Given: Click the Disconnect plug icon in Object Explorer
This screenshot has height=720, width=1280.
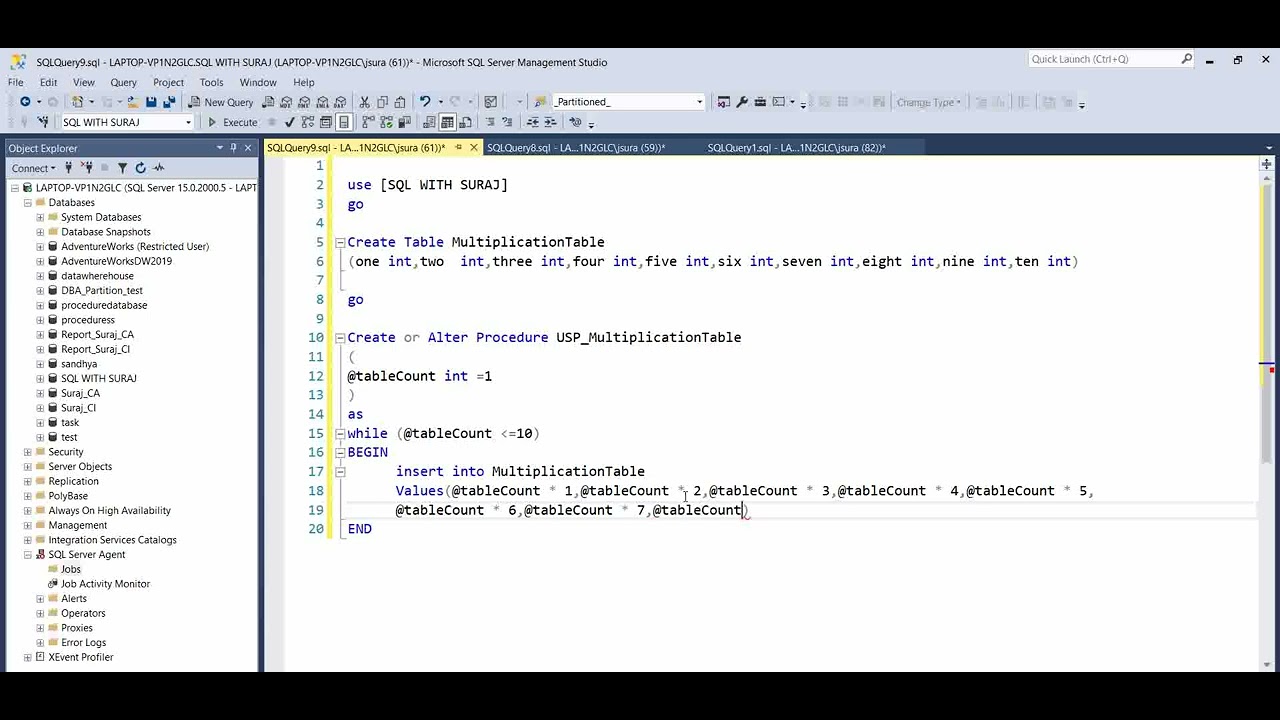Looking at the screenshot, I should (x=87, y=168).
